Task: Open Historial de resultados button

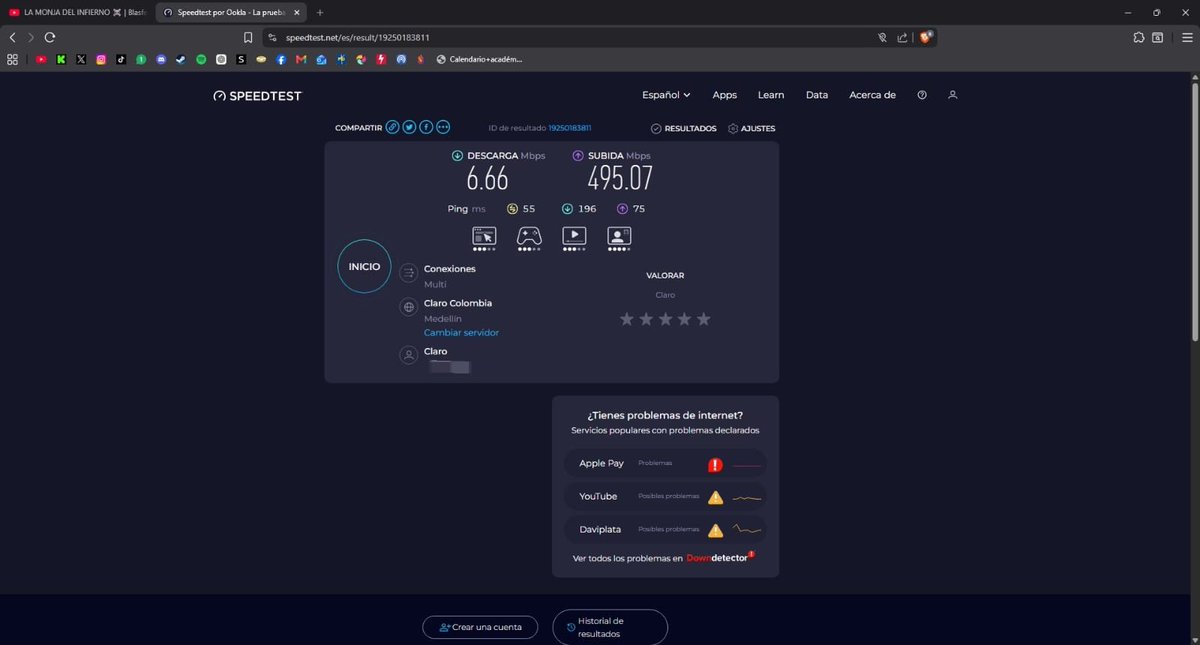Action: click(x=610, y=627)
